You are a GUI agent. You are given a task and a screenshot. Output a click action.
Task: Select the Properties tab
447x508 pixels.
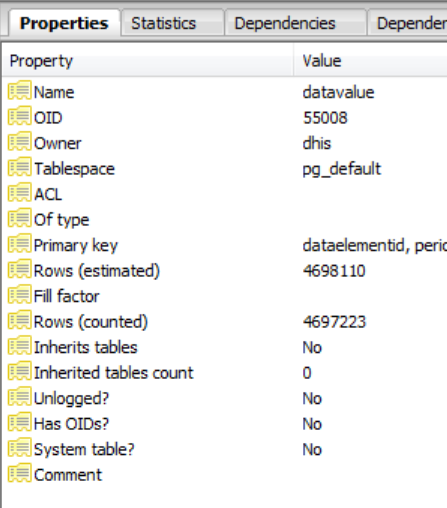64,23
